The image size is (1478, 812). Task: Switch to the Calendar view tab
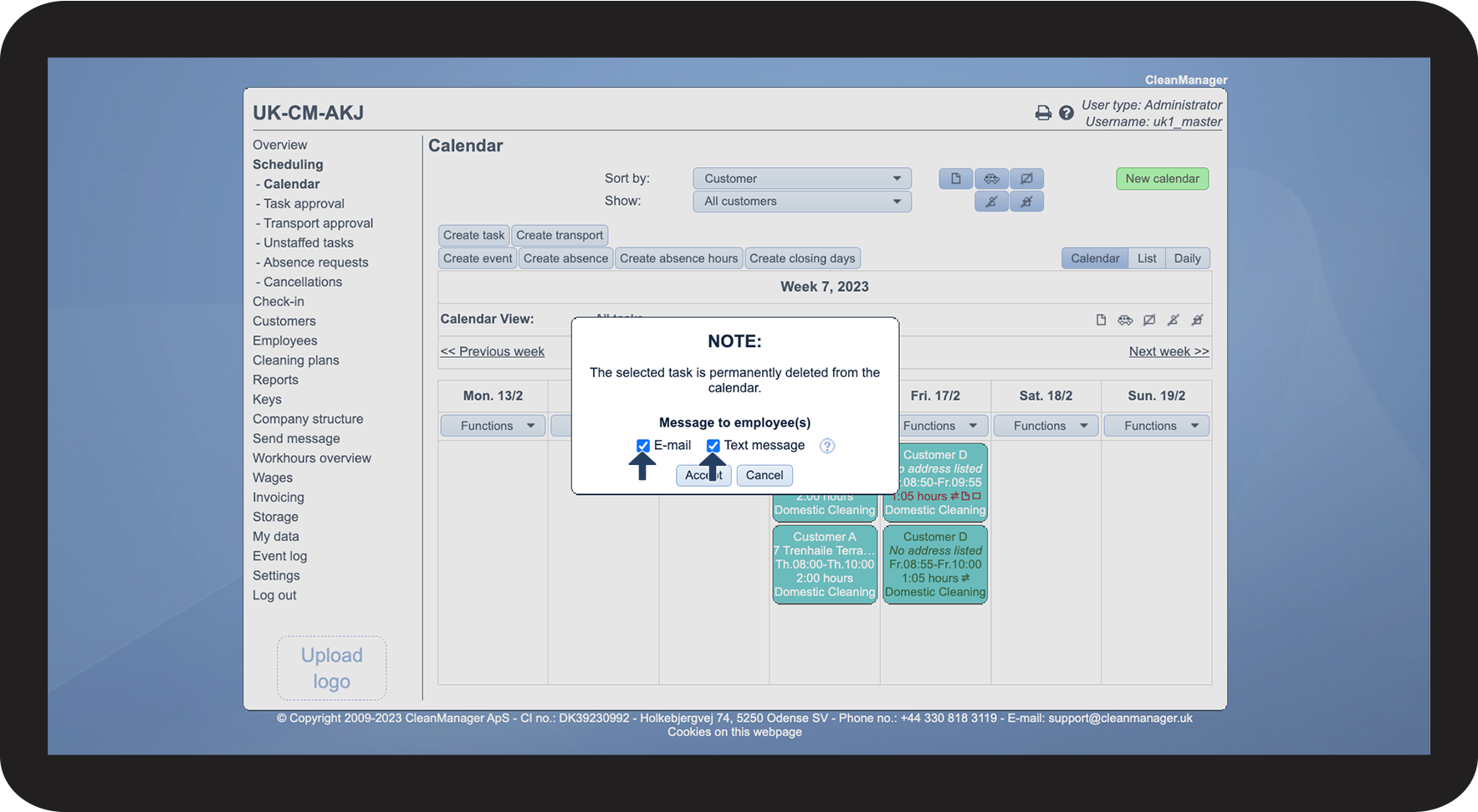pyautogui.click(x=1095, y=258)
